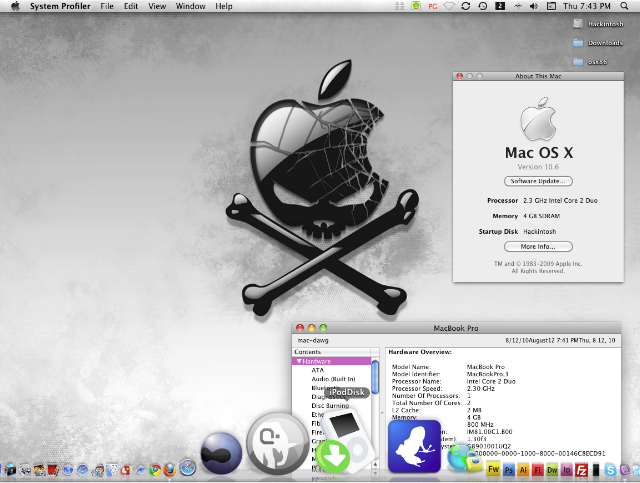Image resolution: width=640 pixels, height=483 pixels.
Task: Click the MacBookPro3 model identifier value
Action: (x=488, y=374)
